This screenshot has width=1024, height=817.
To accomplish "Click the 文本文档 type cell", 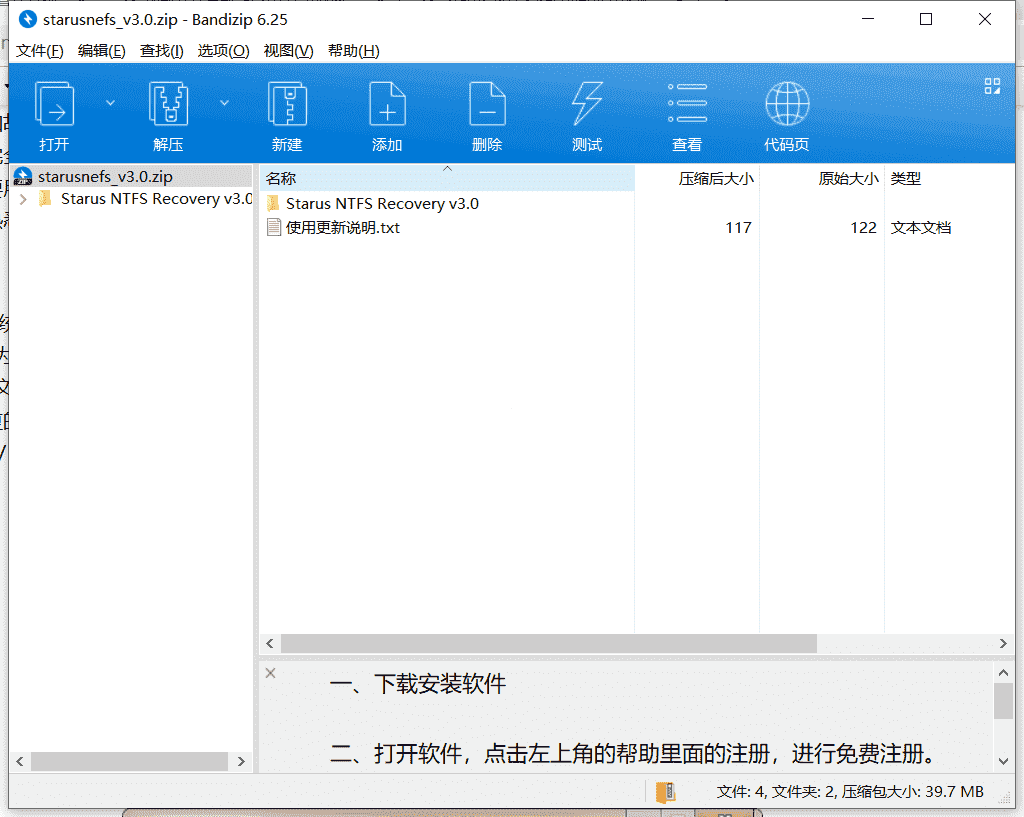I will click(921, 227).
